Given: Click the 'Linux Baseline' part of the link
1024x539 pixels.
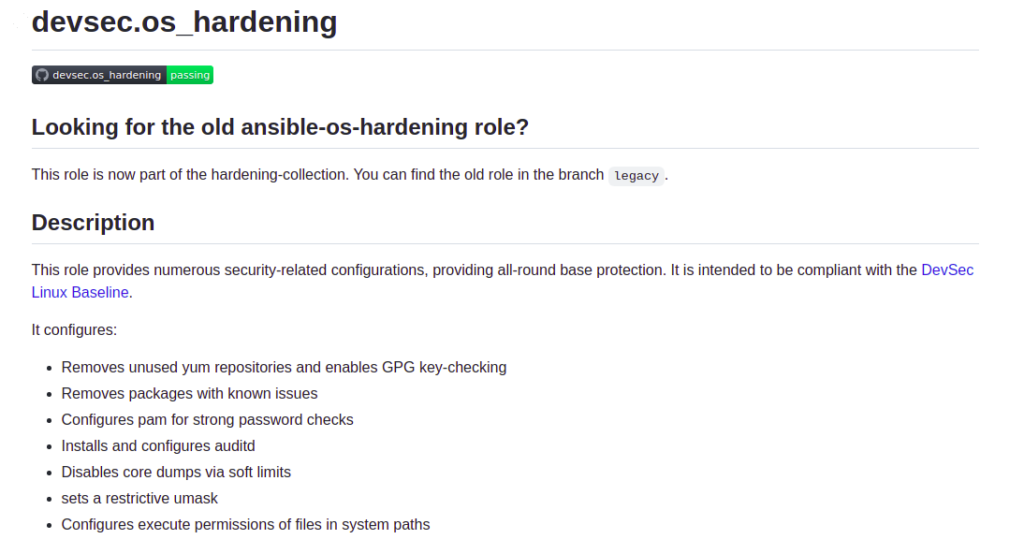Looking at the screenshot, I should pyautogui.click(x=80, y=292).
